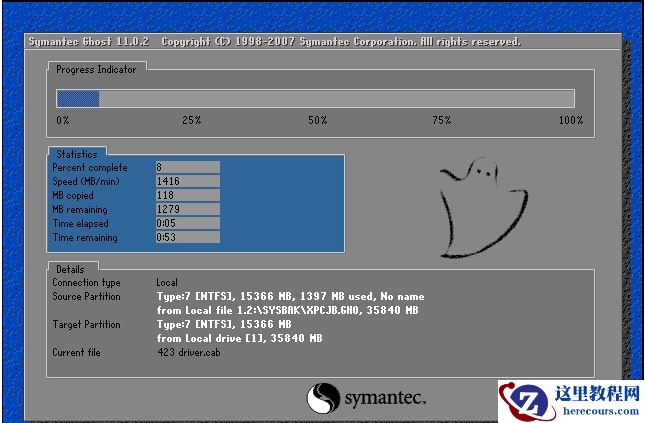Click the 0% scale label
Viewport: 645px width, 423px height.
(63, 120)
